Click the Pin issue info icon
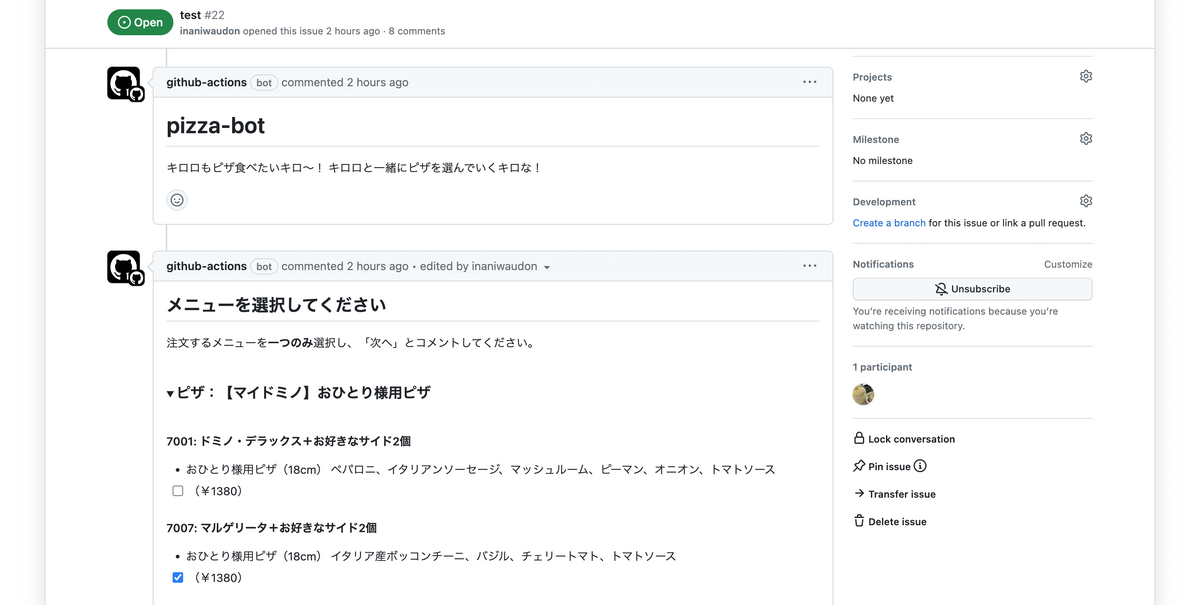 tap(920, 466)
